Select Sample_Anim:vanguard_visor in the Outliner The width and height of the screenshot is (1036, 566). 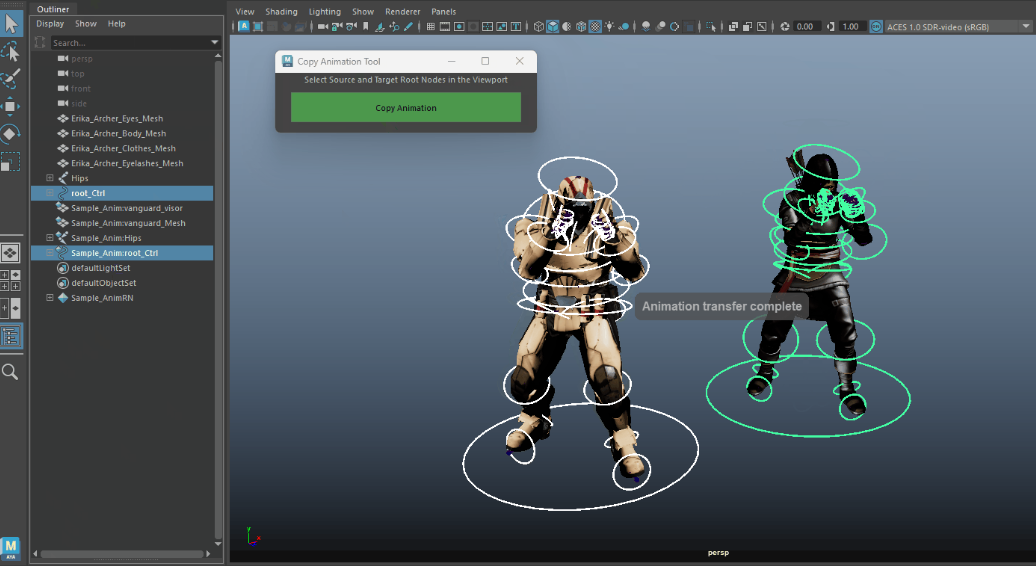127,208
